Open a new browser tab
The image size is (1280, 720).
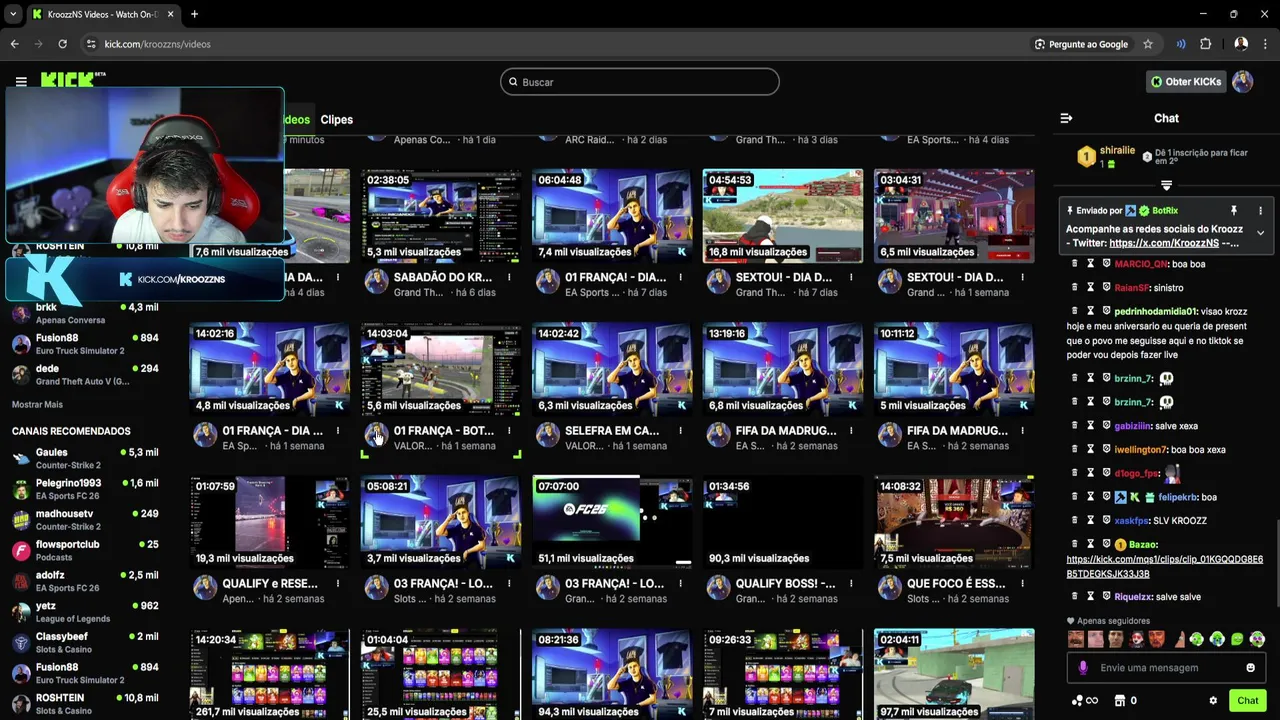pyautogui.click(x=194, y=14)
